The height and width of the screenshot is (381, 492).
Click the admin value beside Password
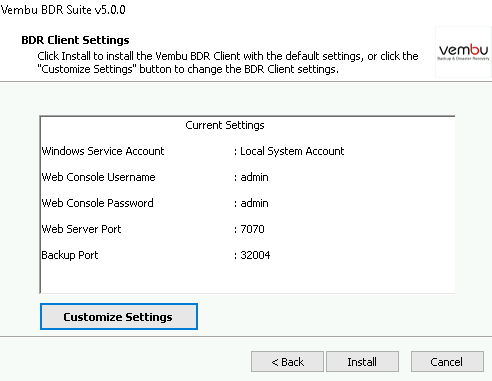click(254, 203)
